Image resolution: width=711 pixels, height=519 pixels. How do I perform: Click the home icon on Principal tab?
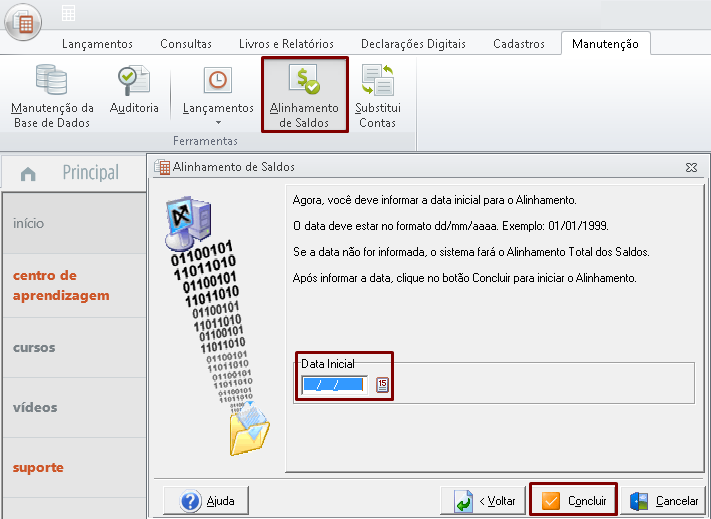(28, 174)
